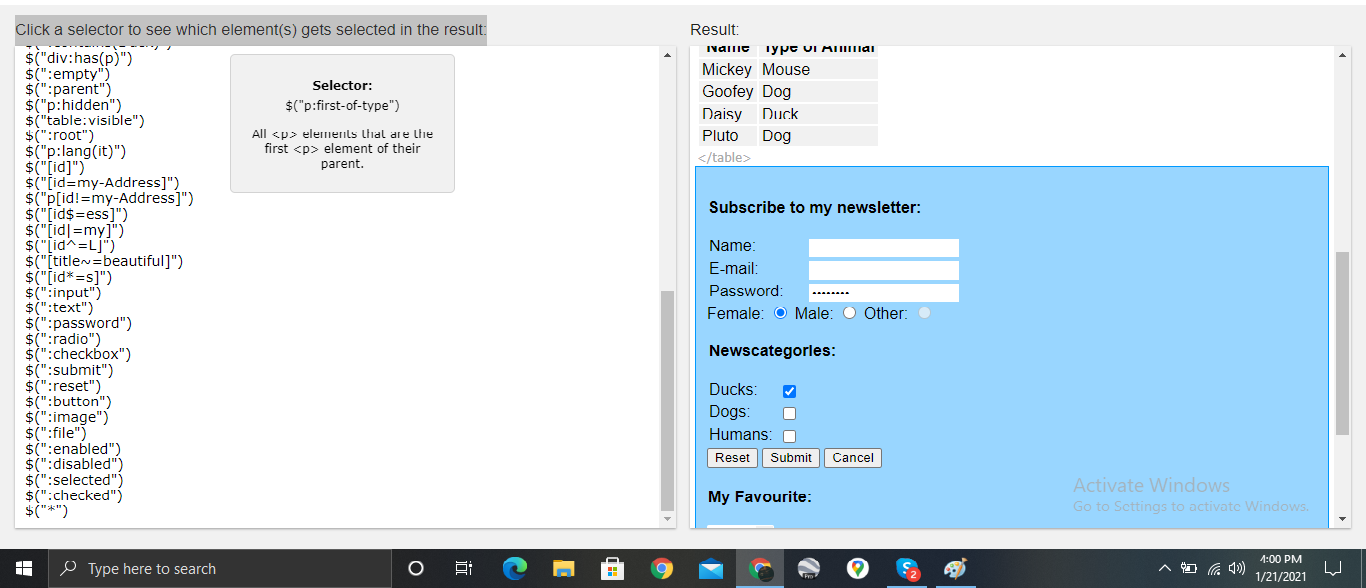
Task: Click the Name input field
Action: pos(883,247)
